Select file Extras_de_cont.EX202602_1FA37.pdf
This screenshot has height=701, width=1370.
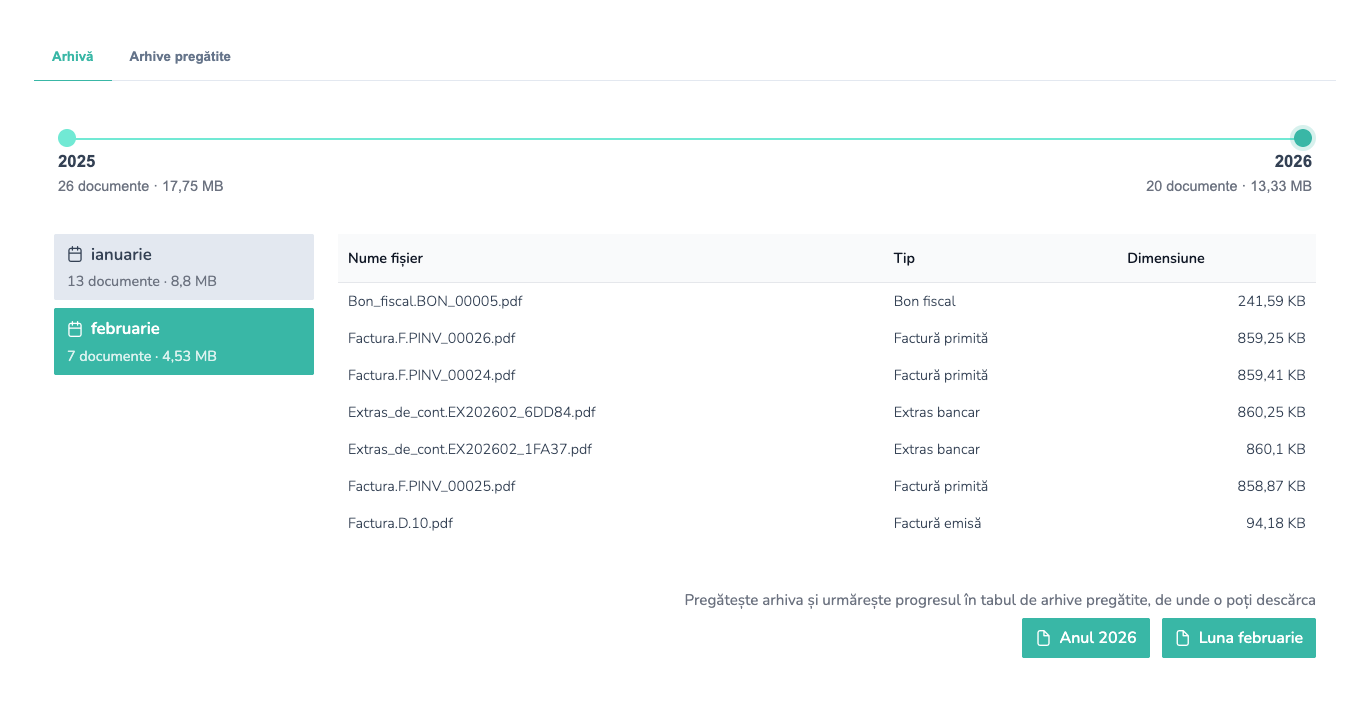coord(469,449)
